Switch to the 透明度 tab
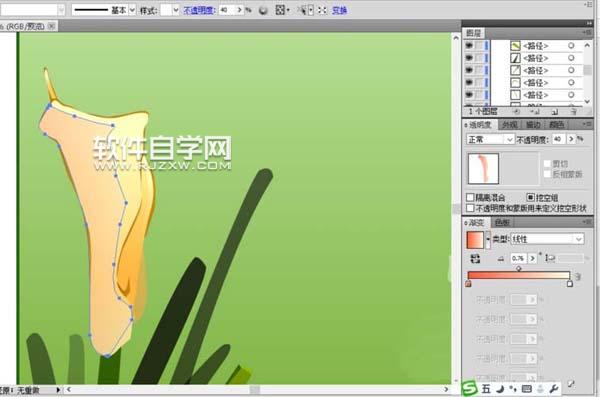Image resolution: width=600 pixels, height=397 pixels. (481, 125)
